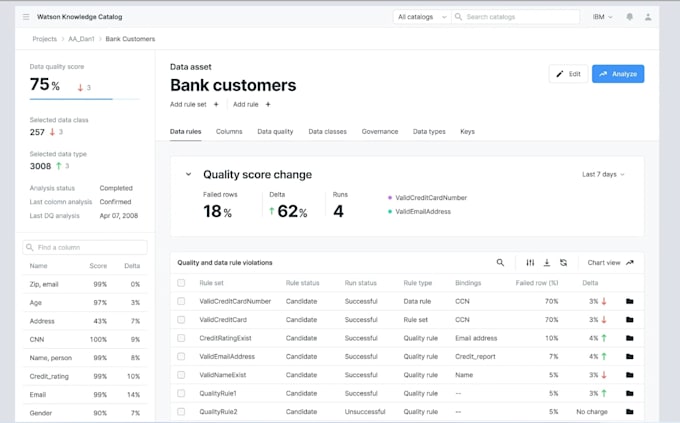Viewport: 680px width, 423px height.
Task: Click the red down arrow by 257
Action: pos(52,132)
